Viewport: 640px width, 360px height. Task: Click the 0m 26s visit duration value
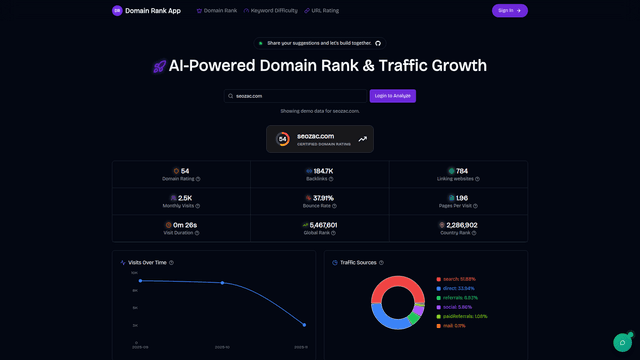click(185, 225)
